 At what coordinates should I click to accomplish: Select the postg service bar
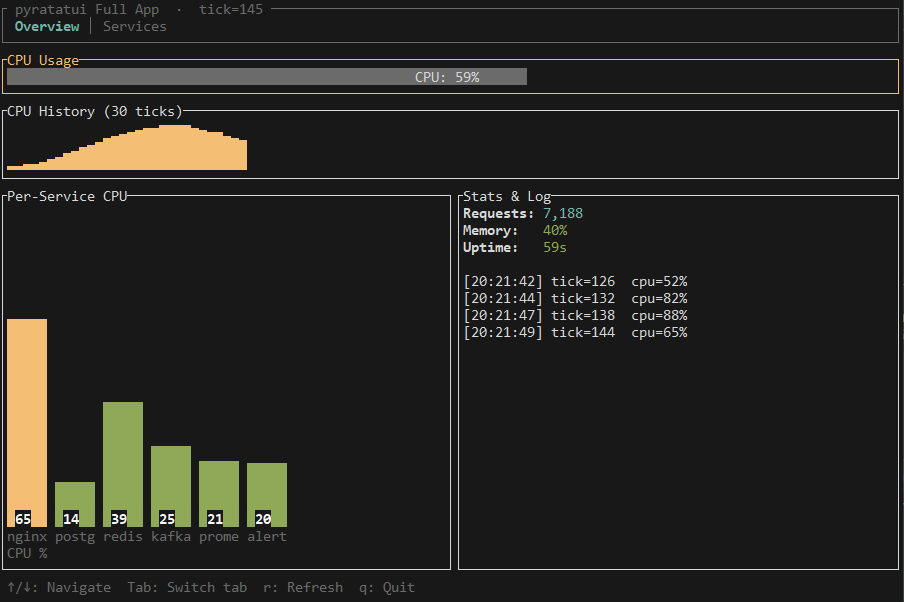75,503
